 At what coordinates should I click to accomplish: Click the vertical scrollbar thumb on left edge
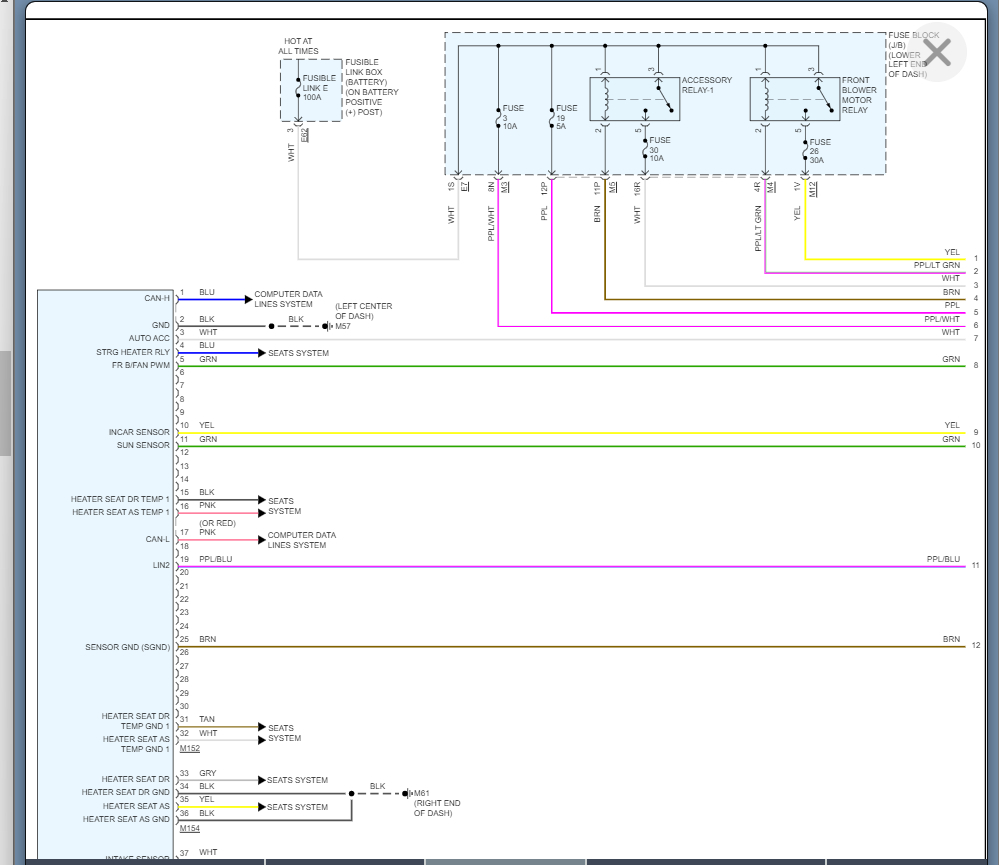[4, 402]
